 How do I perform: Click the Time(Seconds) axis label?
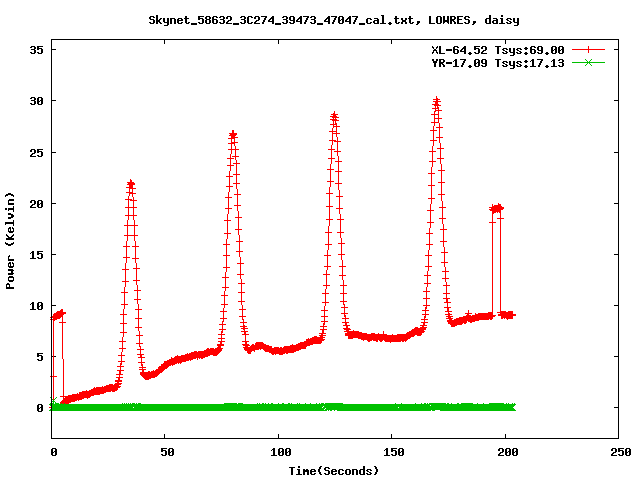(x=334, y=471)
